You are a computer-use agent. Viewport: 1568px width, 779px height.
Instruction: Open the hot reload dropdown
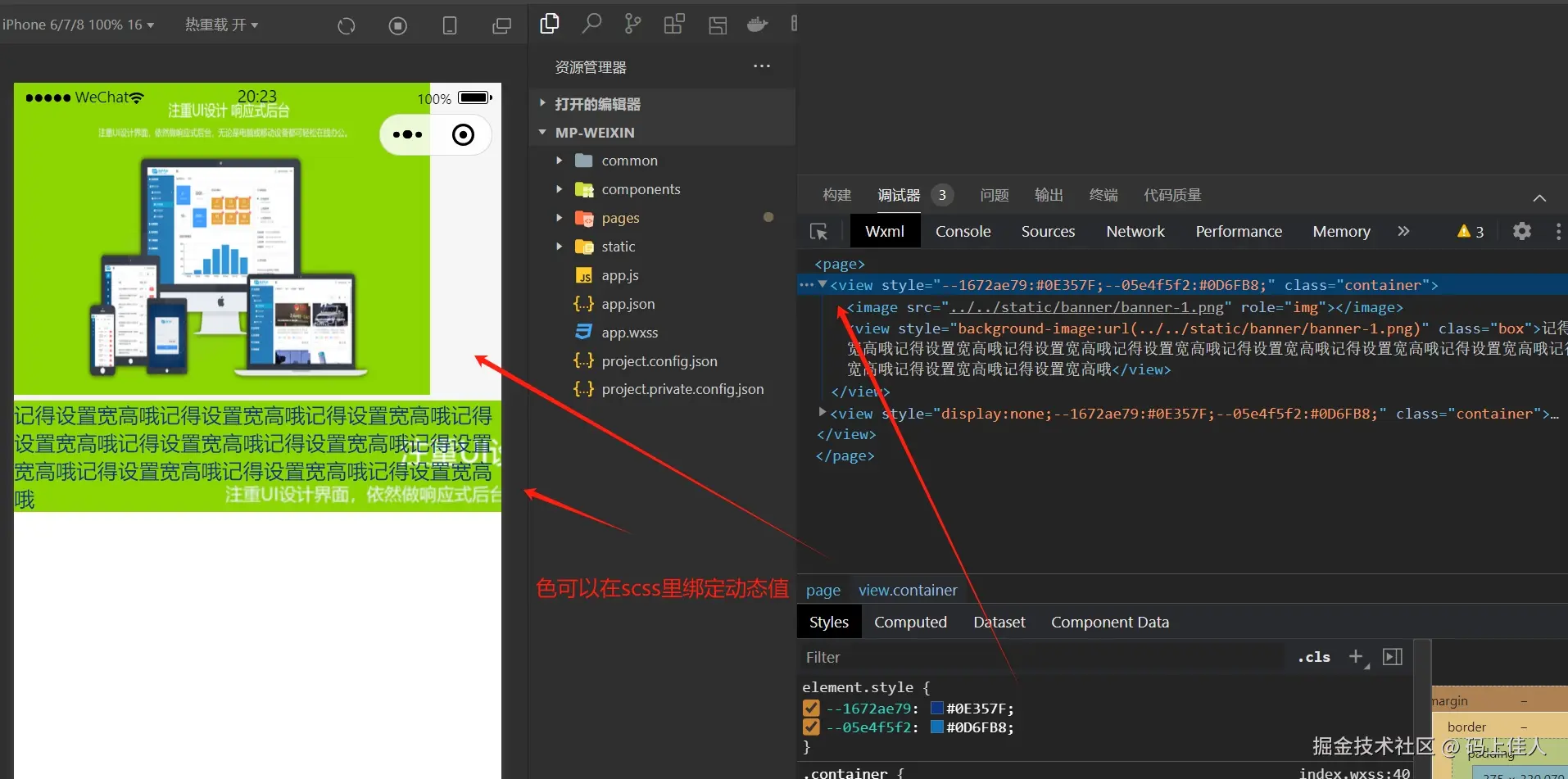221,25
